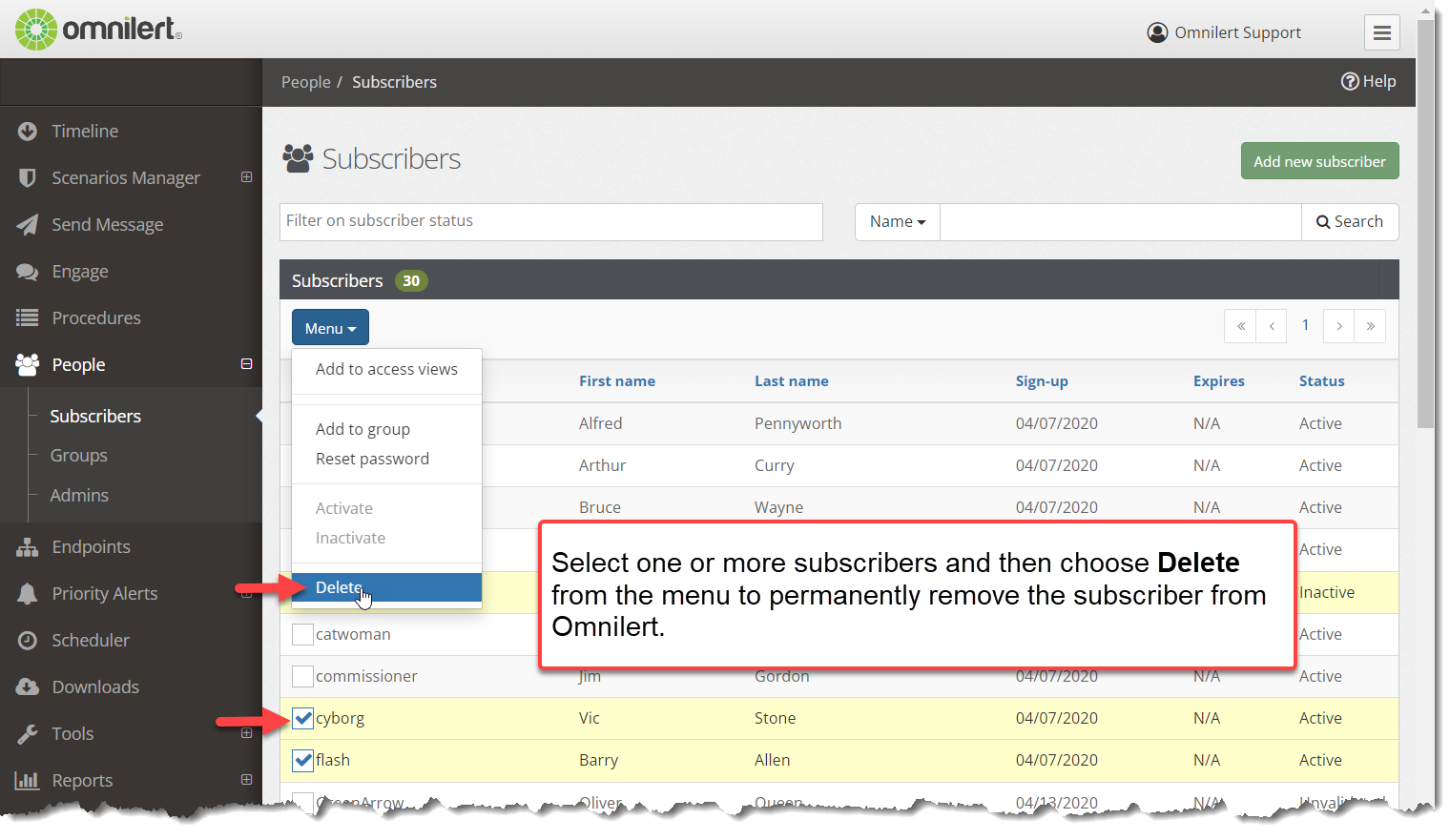Select Delete from the menu

click(x=386, y=587)
